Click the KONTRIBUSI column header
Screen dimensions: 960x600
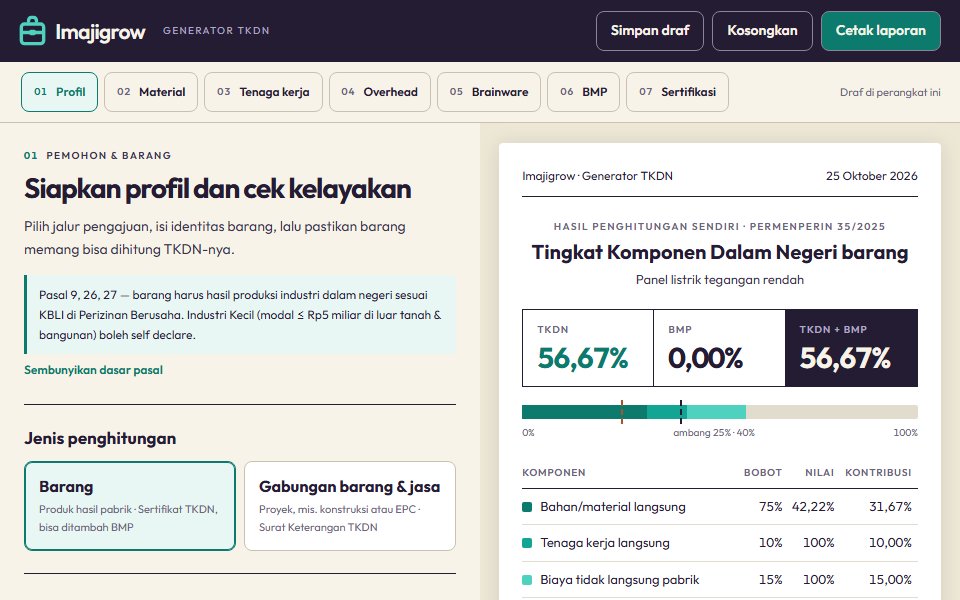pyautogui.click(x=878, y=473)
